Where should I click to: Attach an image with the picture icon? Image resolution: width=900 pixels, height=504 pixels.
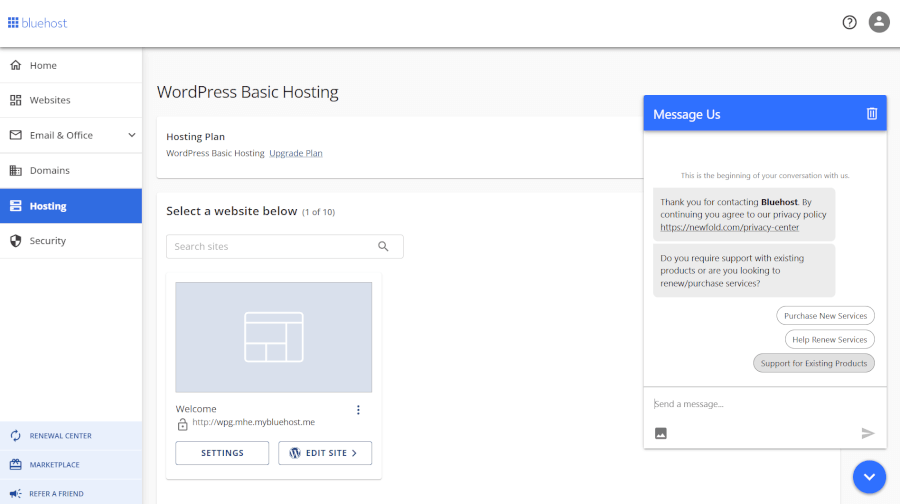point(661,433)
